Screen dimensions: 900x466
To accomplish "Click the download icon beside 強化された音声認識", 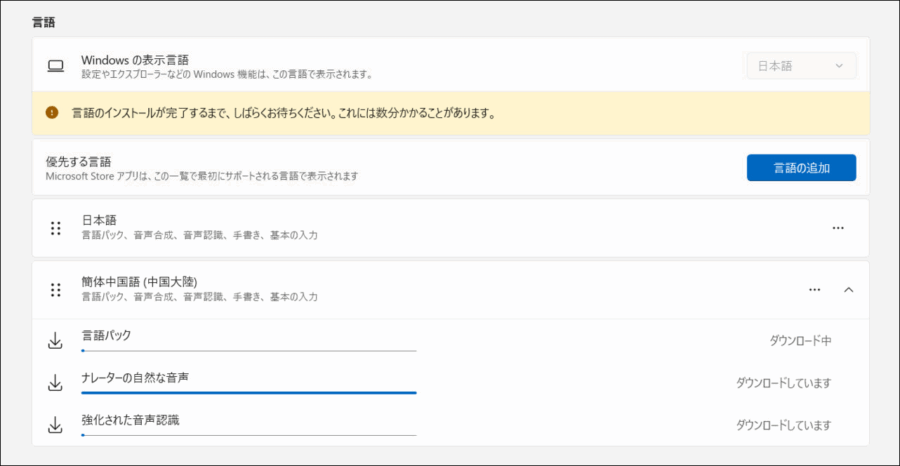I will click(55, 425).
